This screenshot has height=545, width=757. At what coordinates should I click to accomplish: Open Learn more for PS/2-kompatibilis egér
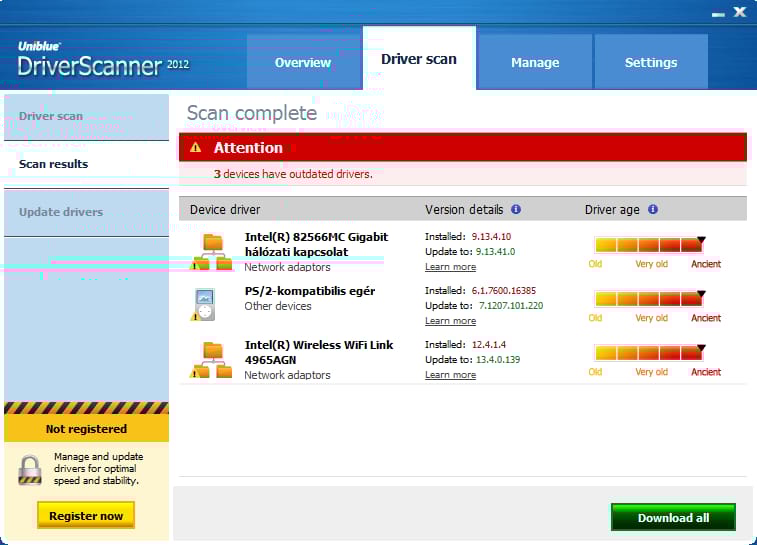pos(450,321)
